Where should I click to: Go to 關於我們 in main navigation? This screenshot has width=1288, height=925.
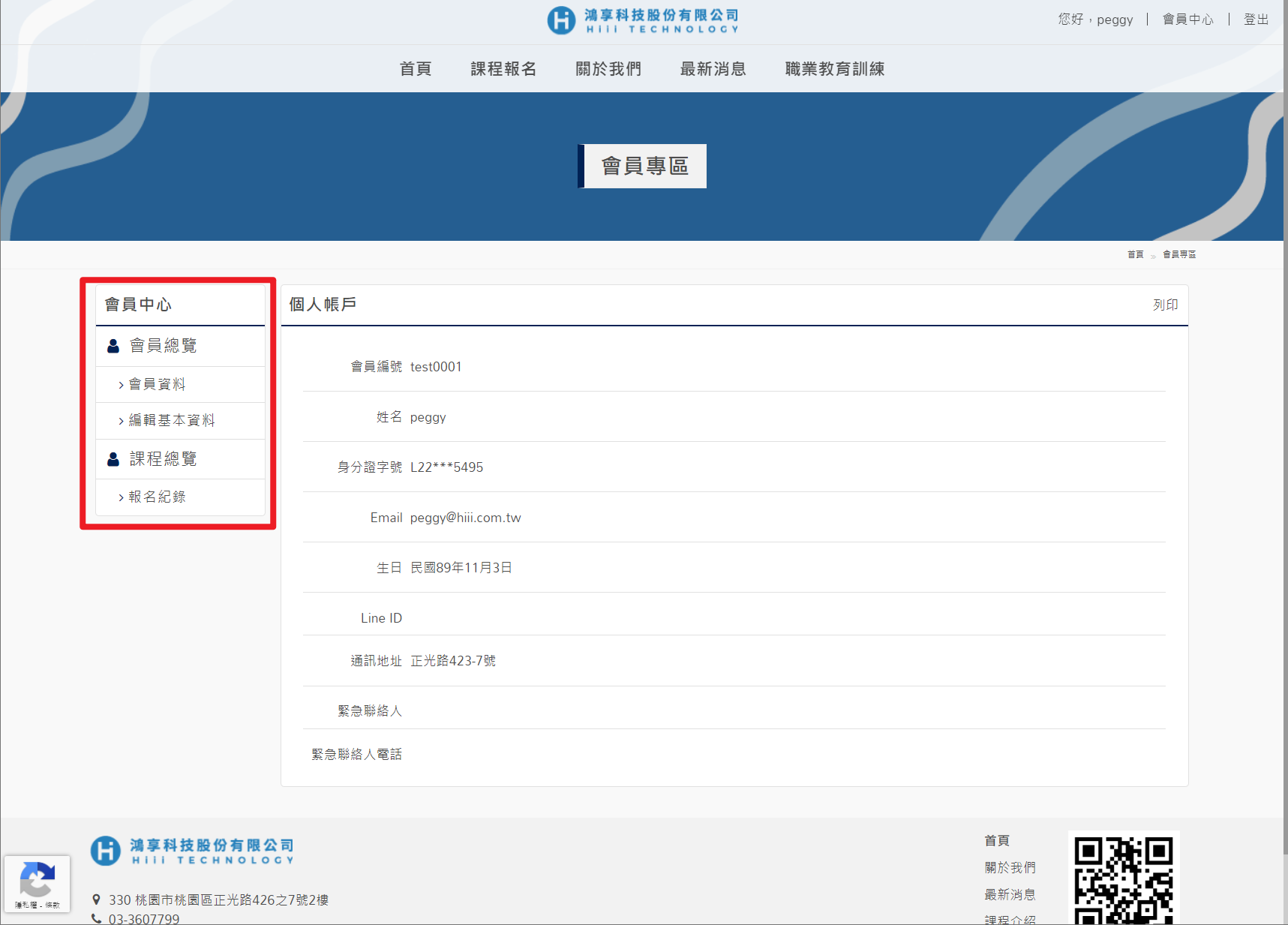pyautogui.click(x=608, y=69)
